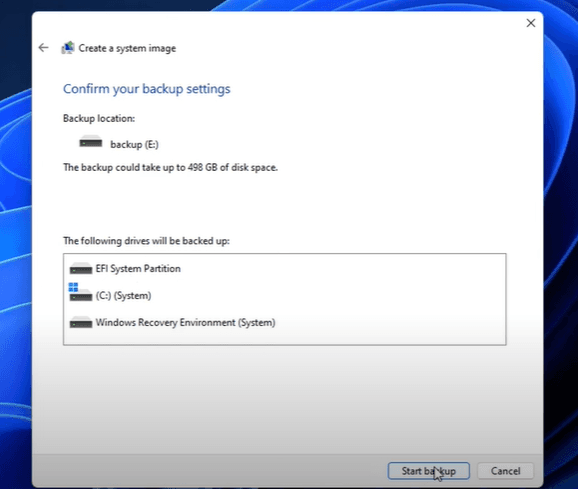Click the drives will be backed up label

point(146,241)
